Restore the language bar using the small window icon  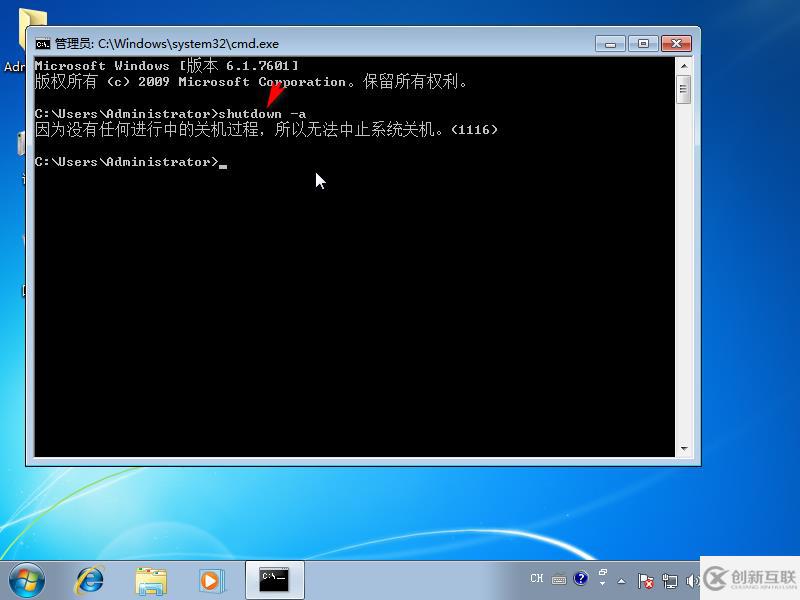(603, 572)
